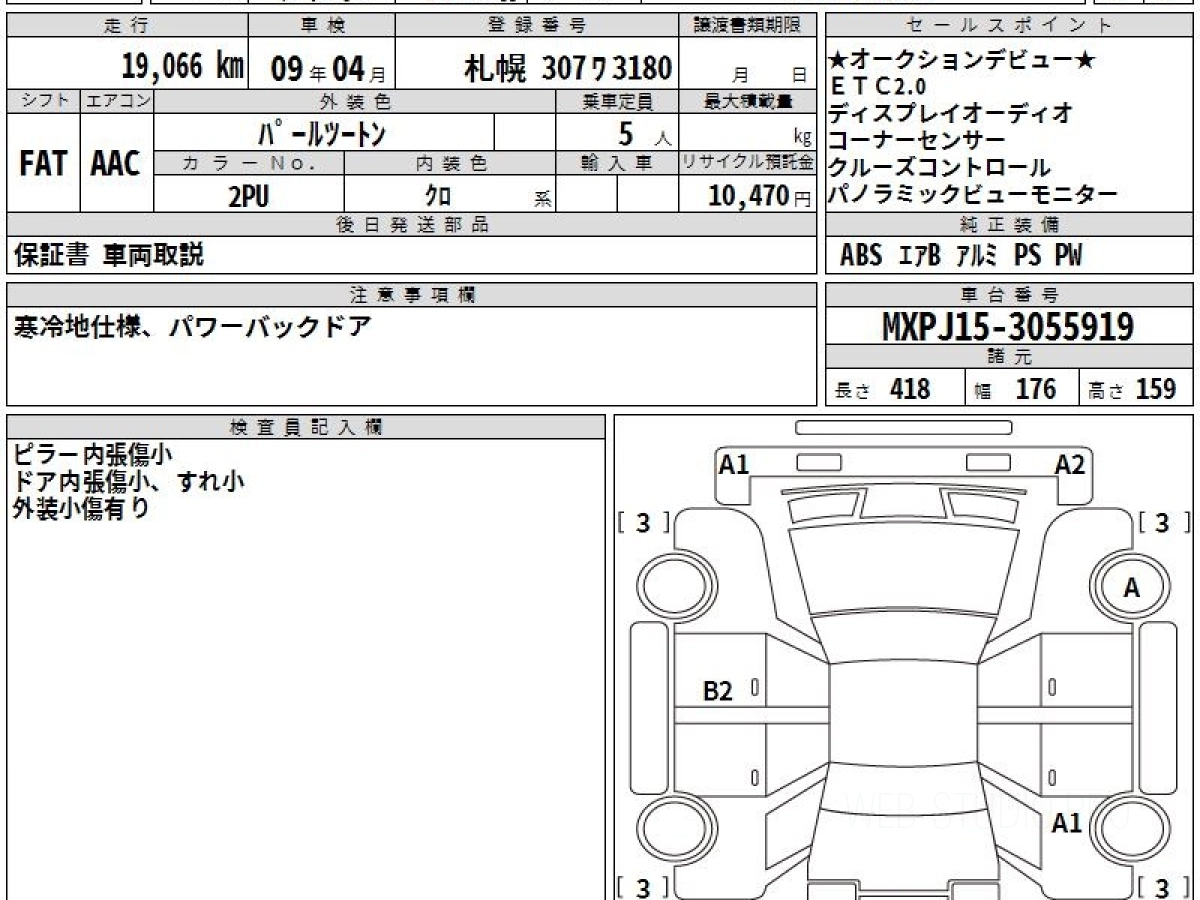Select the PS equipment entry
1200x900 pixels.
pyautogui.click(x=1027, y=256)
